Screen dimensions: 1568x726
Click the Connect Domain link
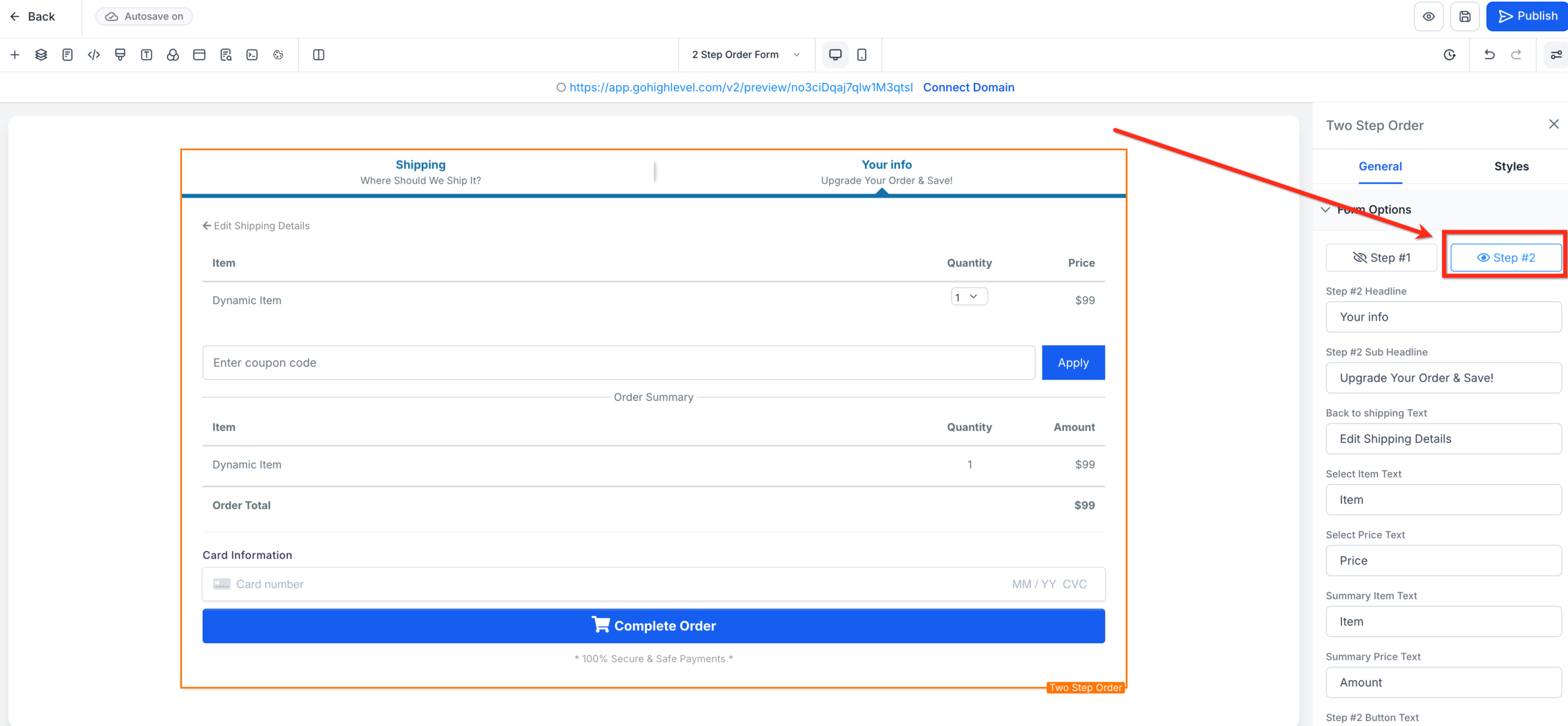[x=968, y=87]
